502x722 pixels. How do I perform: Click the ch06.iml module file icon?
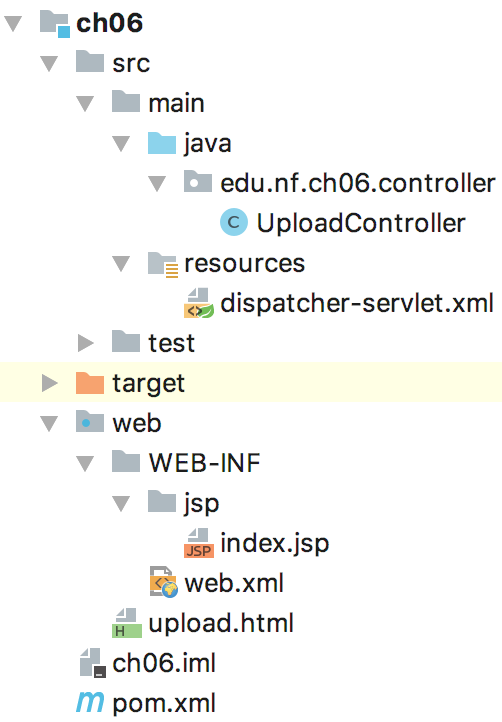(93, 663)
